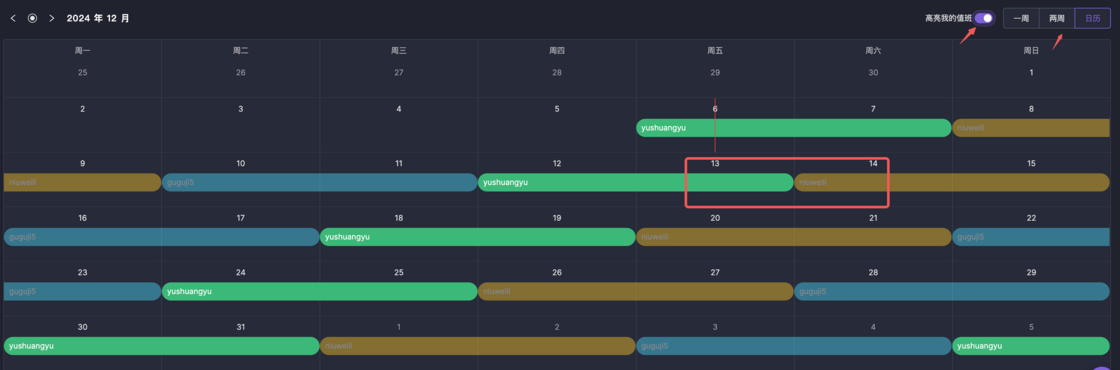Select date 11 in the calendar
The image size is (1120, 370).
399,164
